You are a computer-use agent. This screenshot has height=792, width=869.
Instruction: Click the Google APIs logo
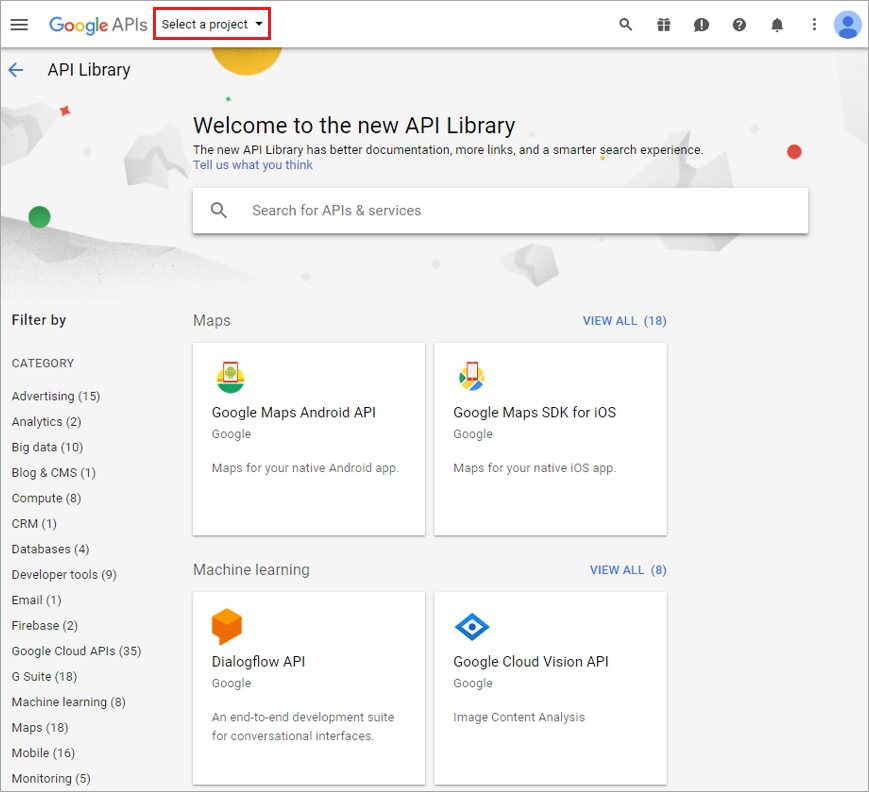[98, 24]
